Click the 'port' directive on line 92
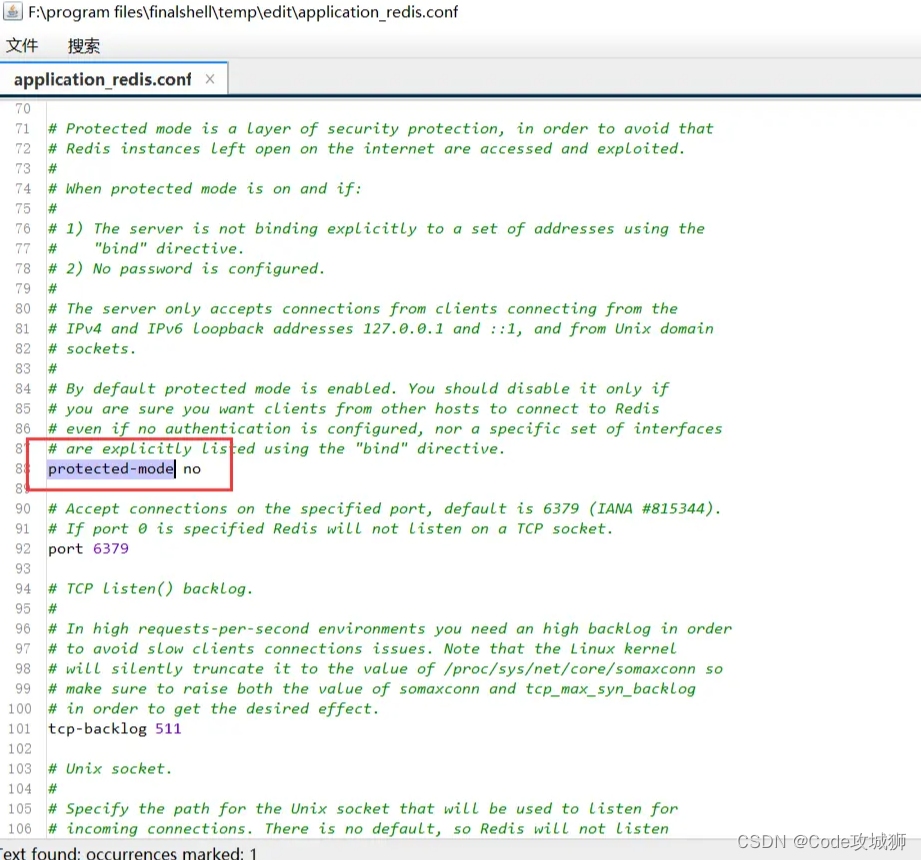The width and height of the screenshot is (921, 860). [x=66, y=549]
